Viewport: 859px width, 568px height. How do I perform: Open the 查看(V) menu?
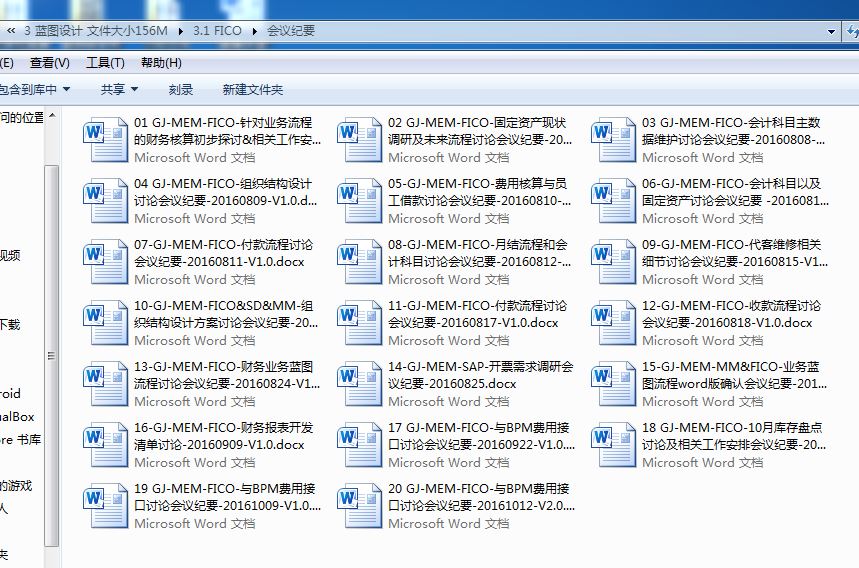(50, 63)
